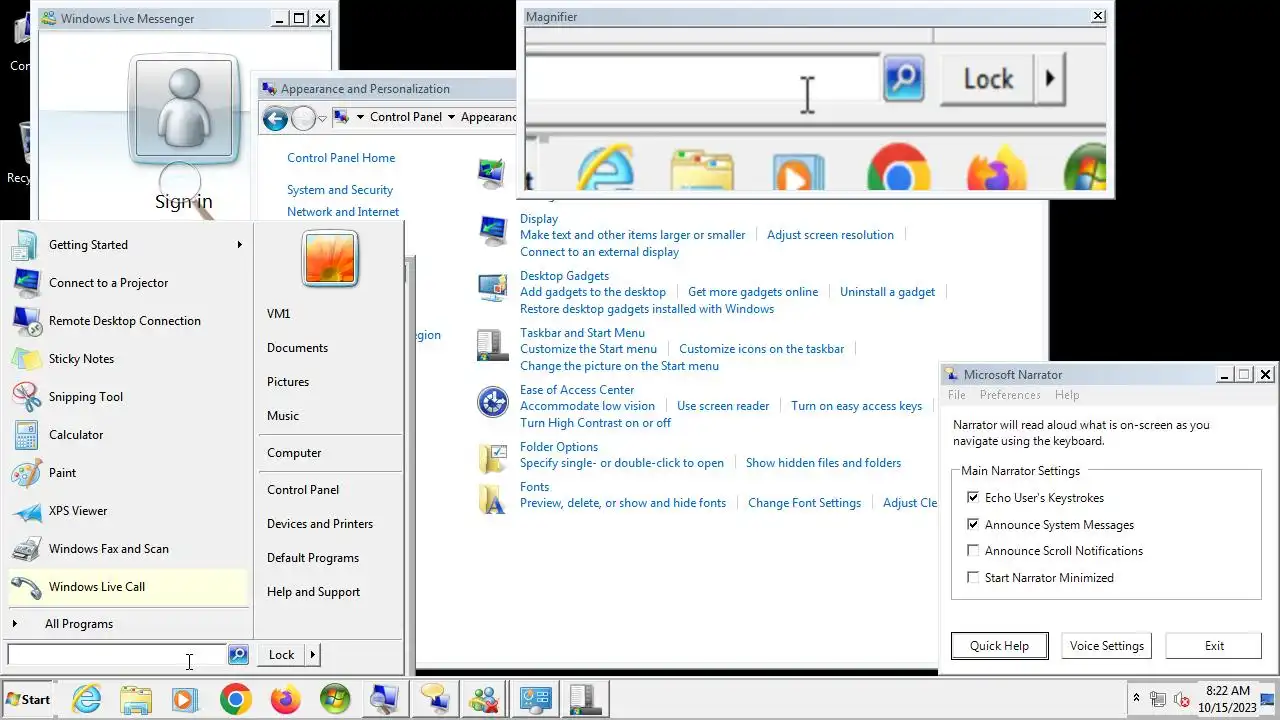Select Default Programs in Start menu
The image size is (1280, 720).
pyautogui.click(x=313, y=558)
